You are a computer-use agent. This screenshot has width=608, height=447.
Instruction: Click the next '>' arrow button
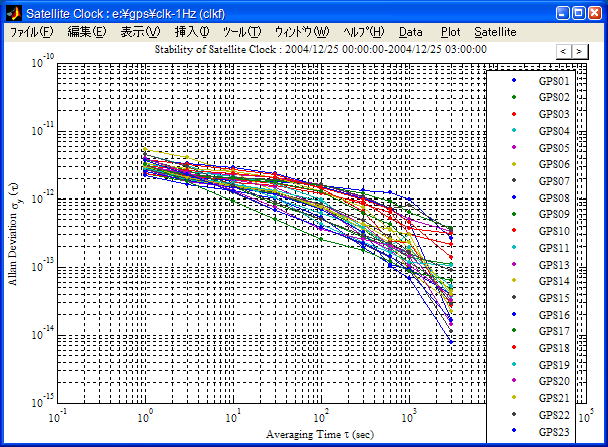point(580,50)
